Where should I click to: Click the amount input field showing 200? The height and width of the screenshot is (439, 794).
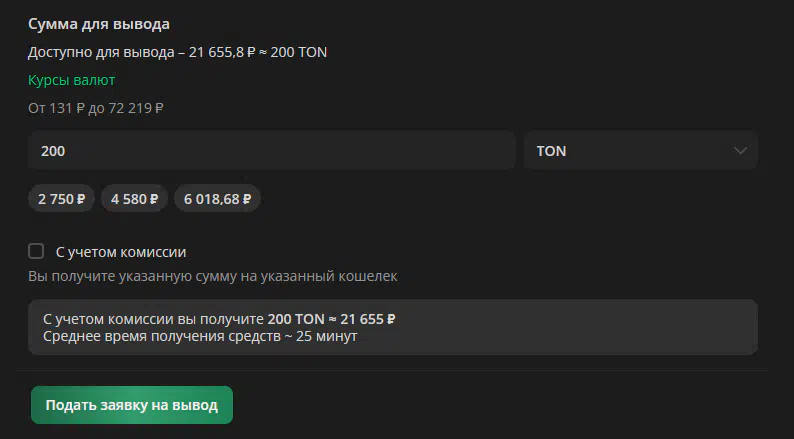271,151
